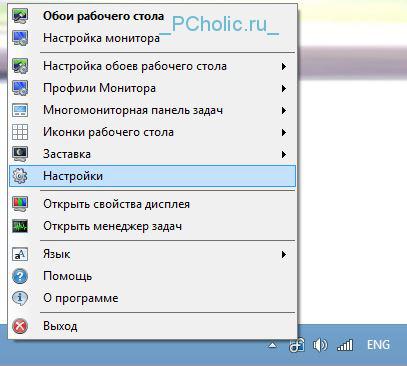Click the blue question mark Помощь icon
Screen dimensions: 407x366
point(20,276)
